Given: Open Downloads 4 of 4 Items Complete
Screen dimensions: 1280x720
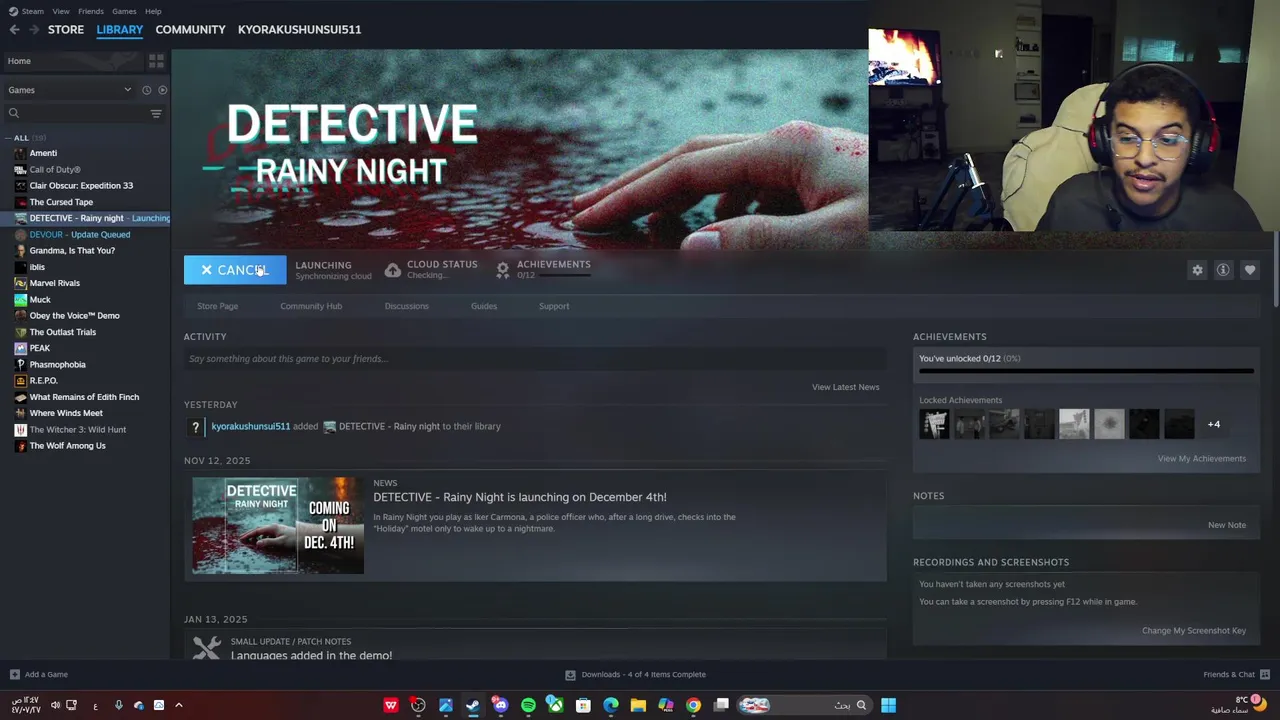Looking at the screenshot, I should point(636,674).
